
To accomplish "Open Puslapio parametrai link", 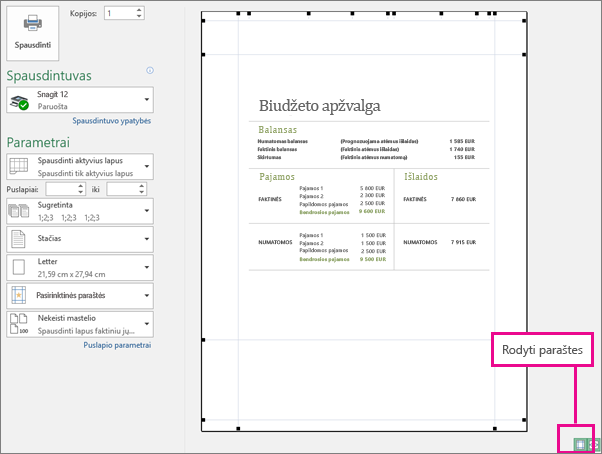I will click(117, 345).
